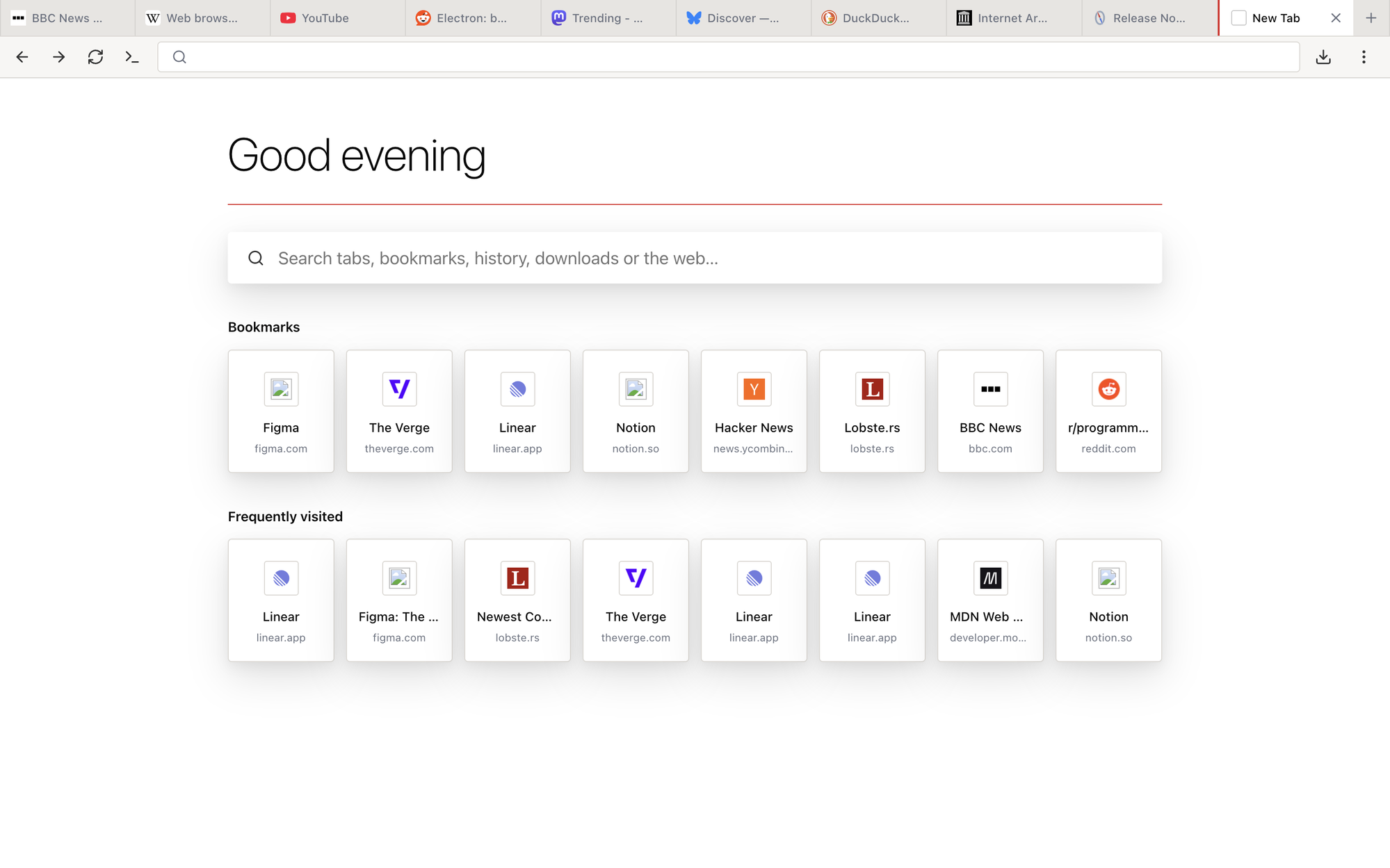
Task: Open The Verge frequently visited icon
Action: tap(636, 578)
